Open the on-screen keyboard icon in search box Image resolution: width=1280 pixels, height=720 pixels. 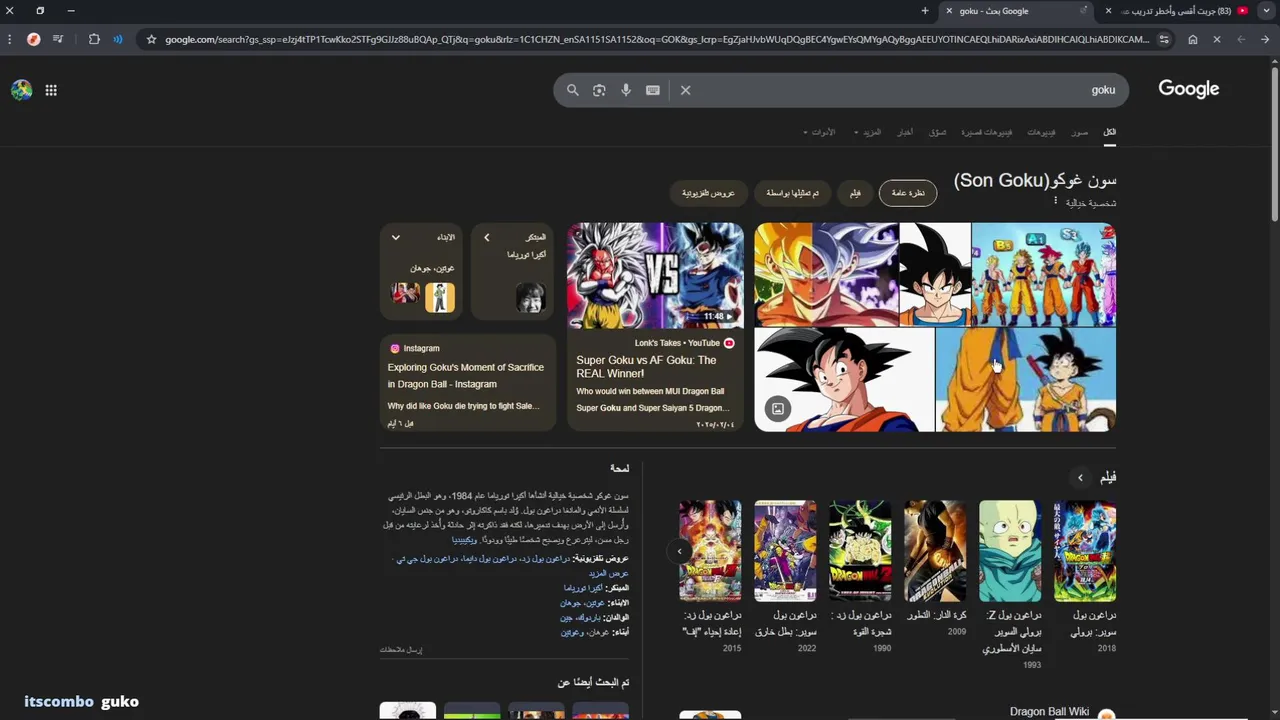point(653,90)
